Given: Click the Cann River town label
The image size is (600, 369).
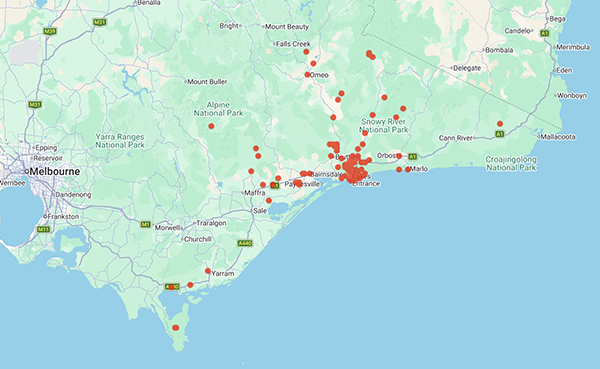Looking at the screenshot, I should point(455,138).
